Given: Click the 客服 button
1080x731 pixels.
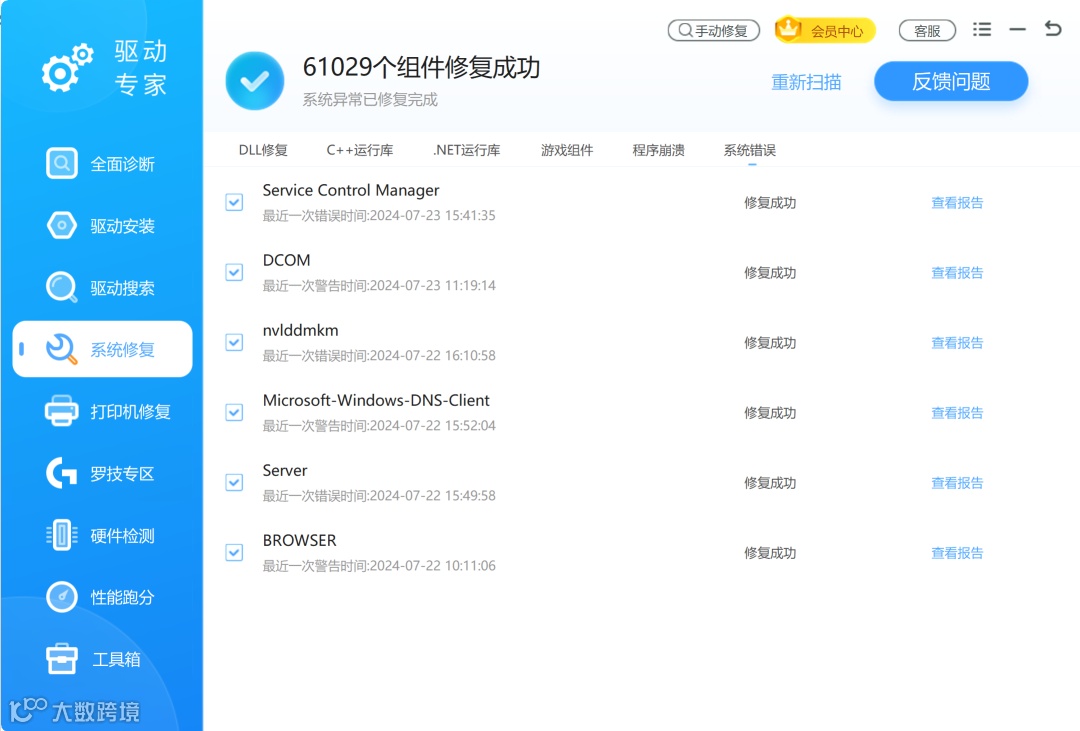Looking at the screenshot, I should click(927, 30).
